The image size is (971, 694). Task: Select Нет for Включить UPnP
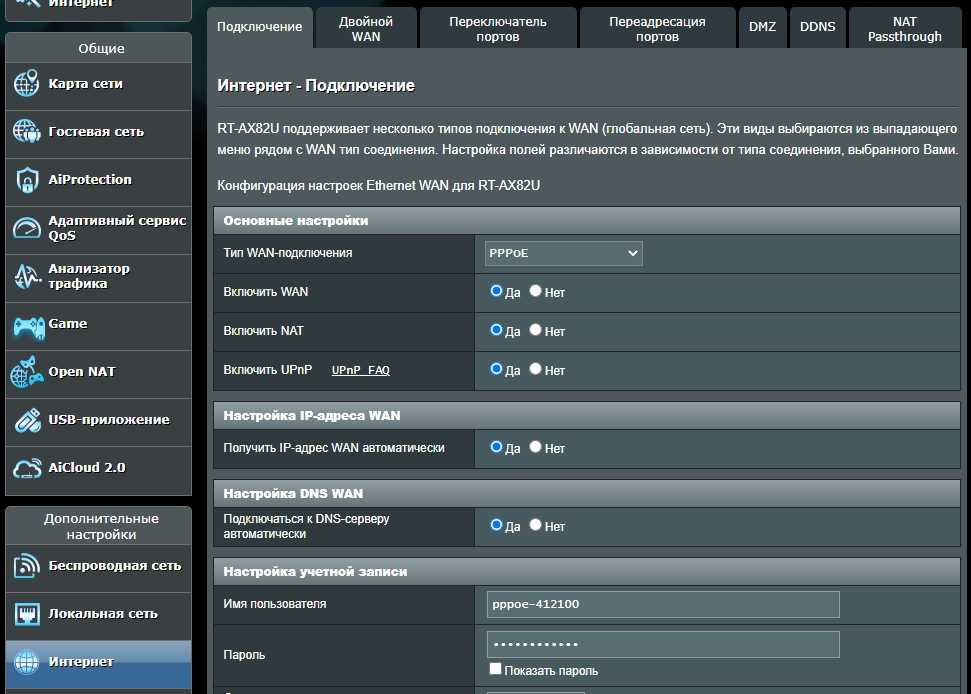[536, 368]
